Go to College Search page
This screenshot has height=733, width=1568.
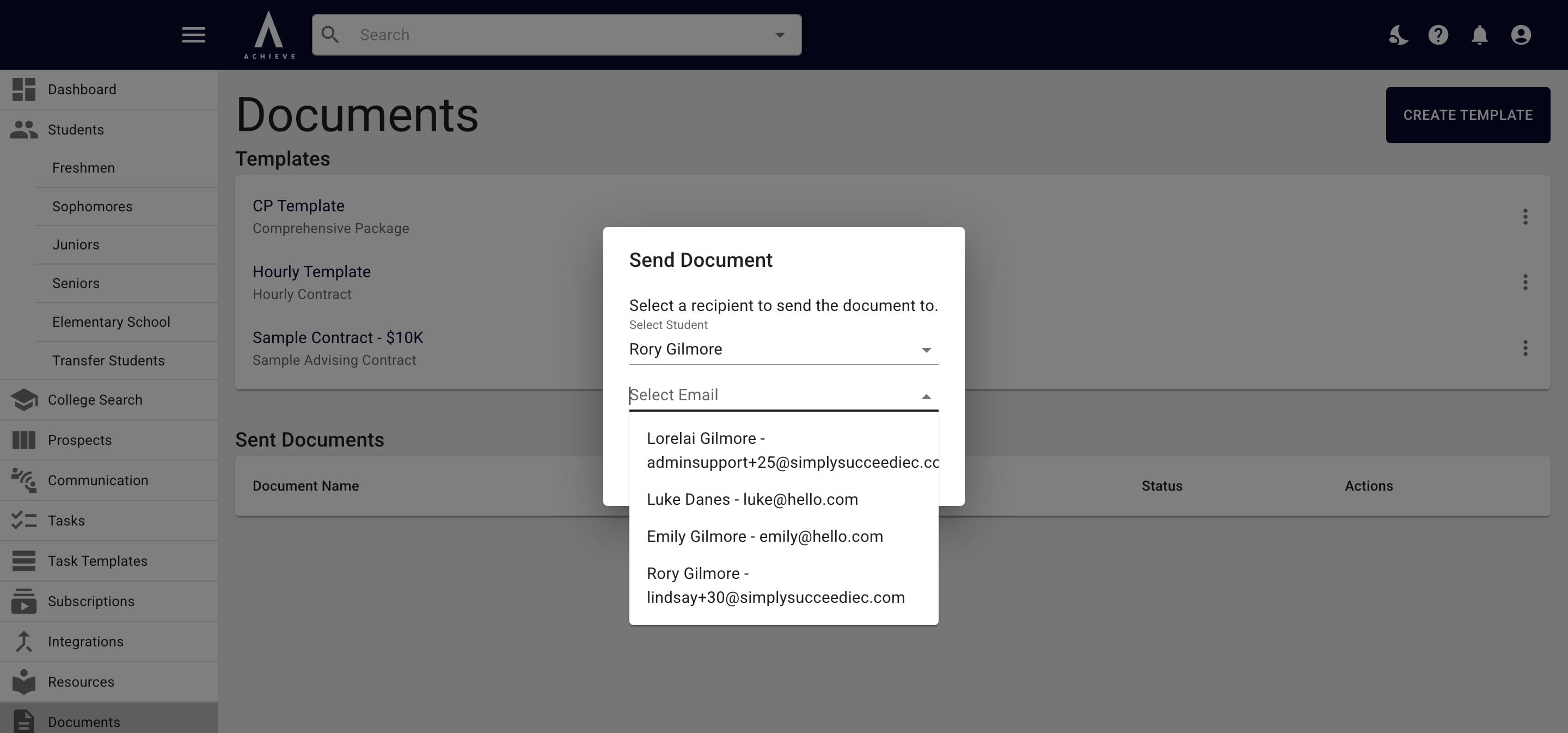(109, 400)
